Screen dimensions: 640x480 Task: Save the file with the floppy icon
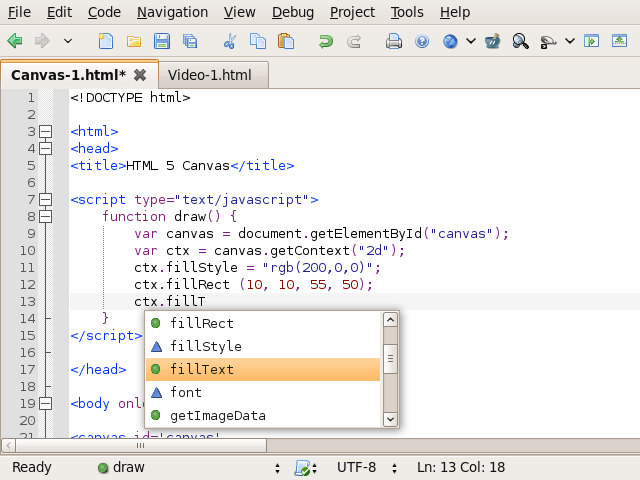162,41
